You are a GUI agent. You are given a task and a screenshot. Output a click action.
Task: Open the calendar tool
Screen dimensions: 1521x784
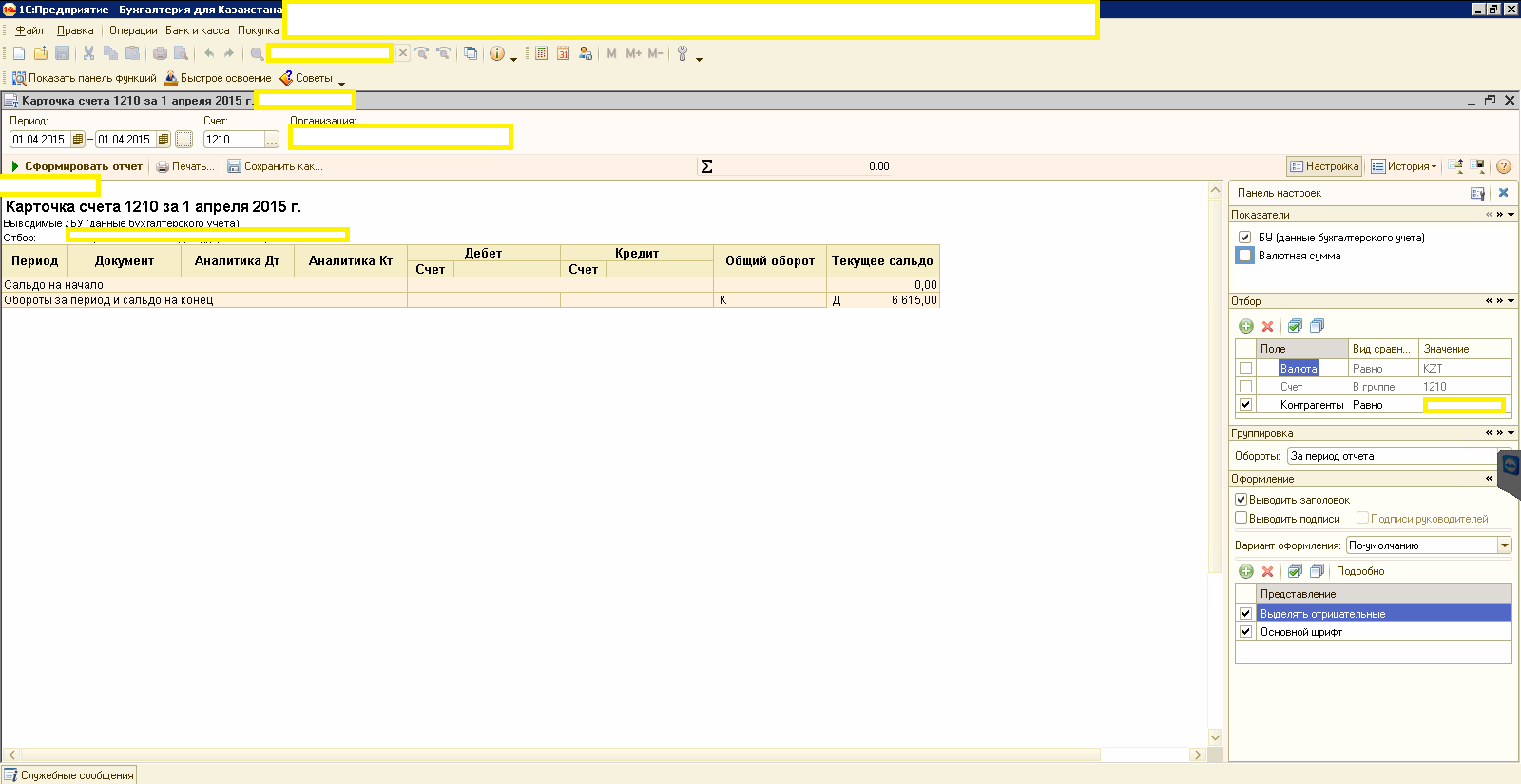tap(563, 53)
